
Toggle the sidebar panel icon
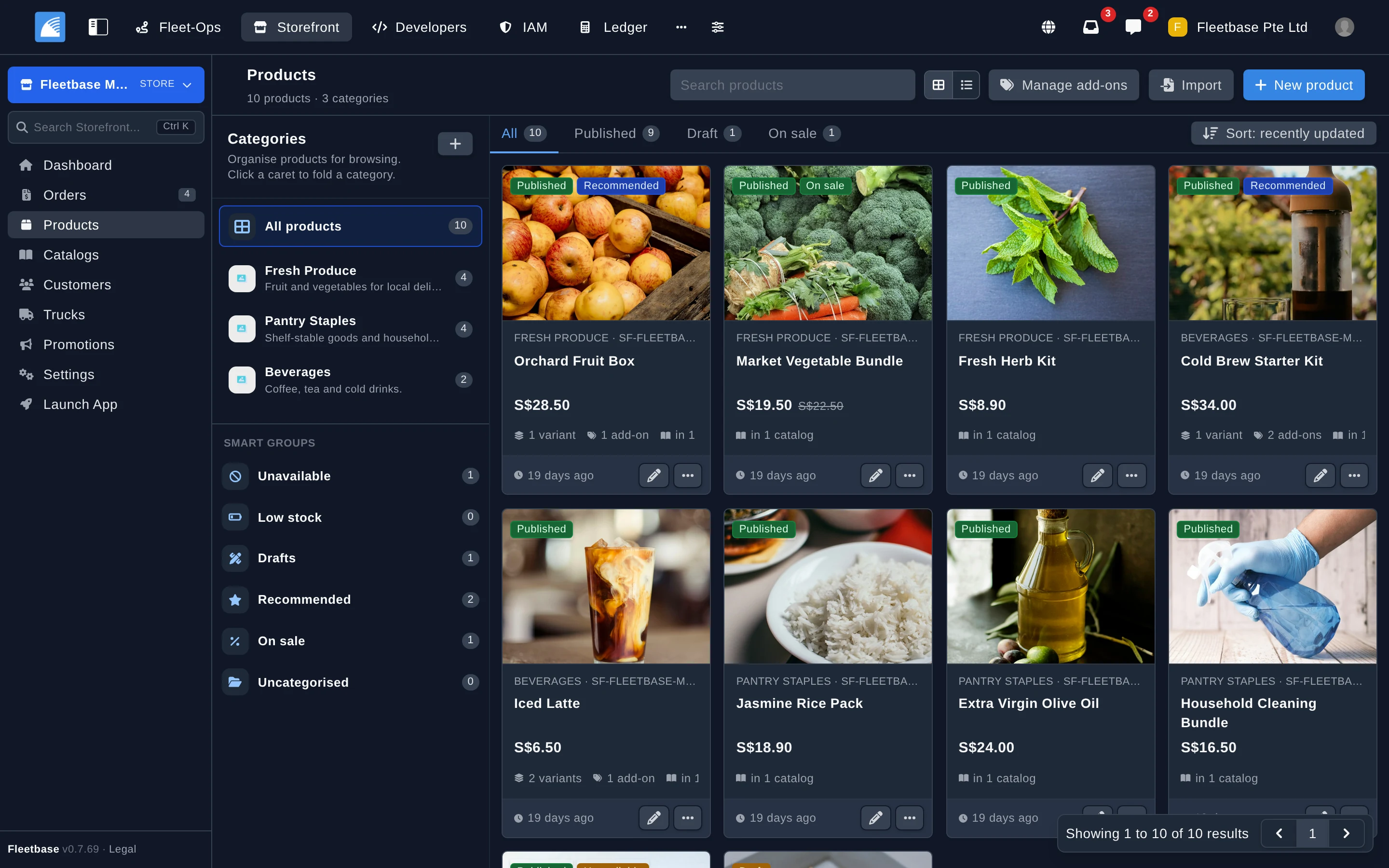pos(98,27)
